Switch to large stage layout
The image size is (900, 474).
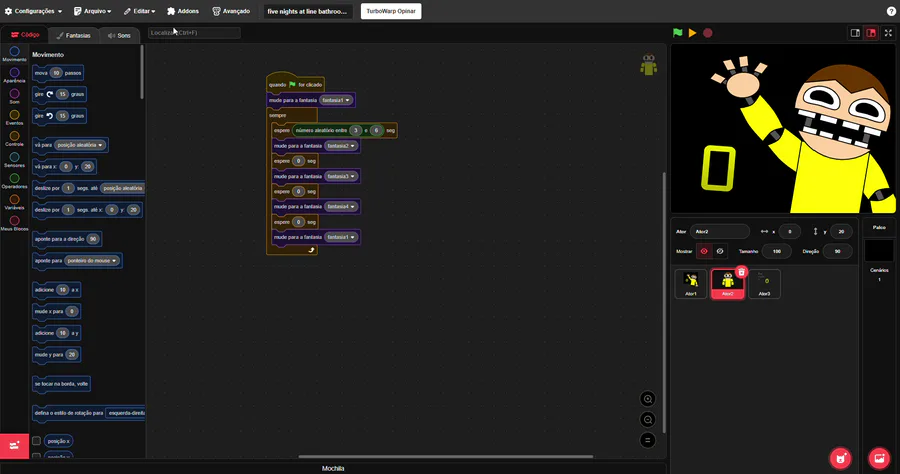[x=871, y=33]
